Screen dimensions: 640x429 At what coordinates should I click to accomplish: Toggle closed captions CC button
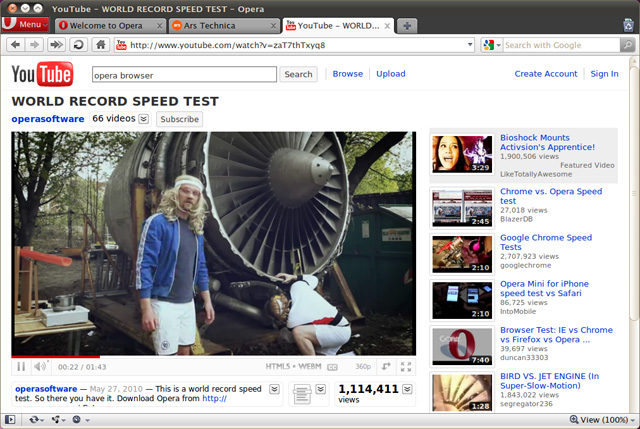tap(332, 367)
